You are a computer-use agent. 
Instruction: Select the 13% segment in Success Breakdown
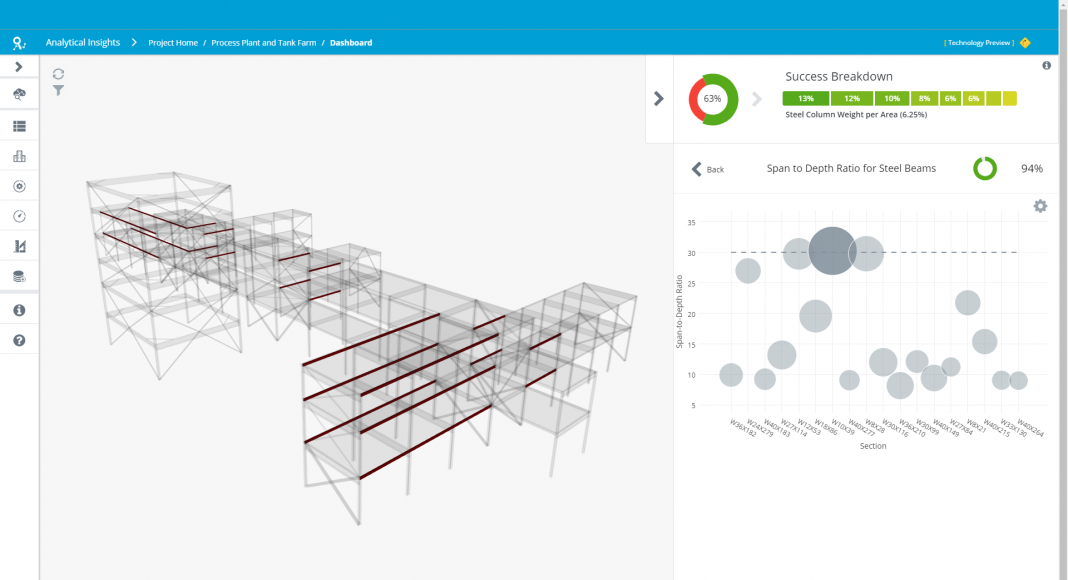click(x=805, y=99)
